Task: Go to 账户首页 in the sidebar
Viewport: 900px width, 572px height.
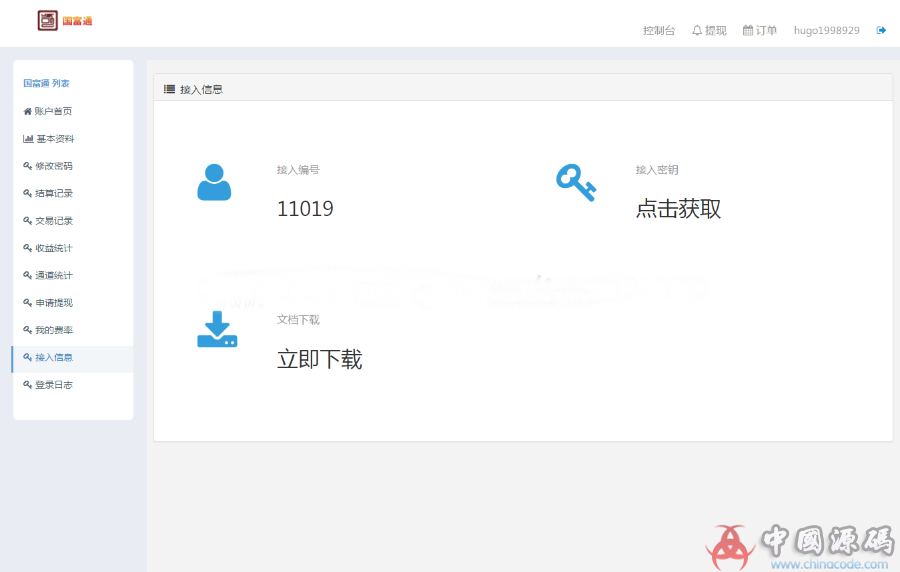Action: coord(48,111)
